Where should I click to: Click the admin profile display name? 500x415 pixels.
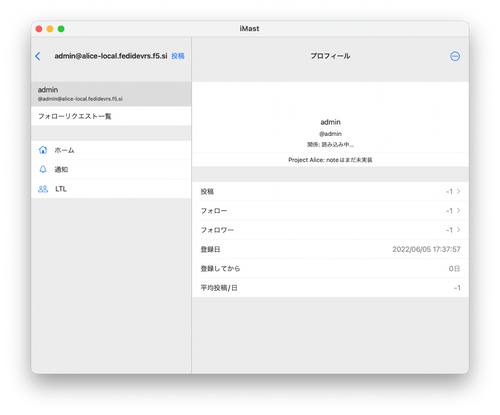tap(330, 122)
